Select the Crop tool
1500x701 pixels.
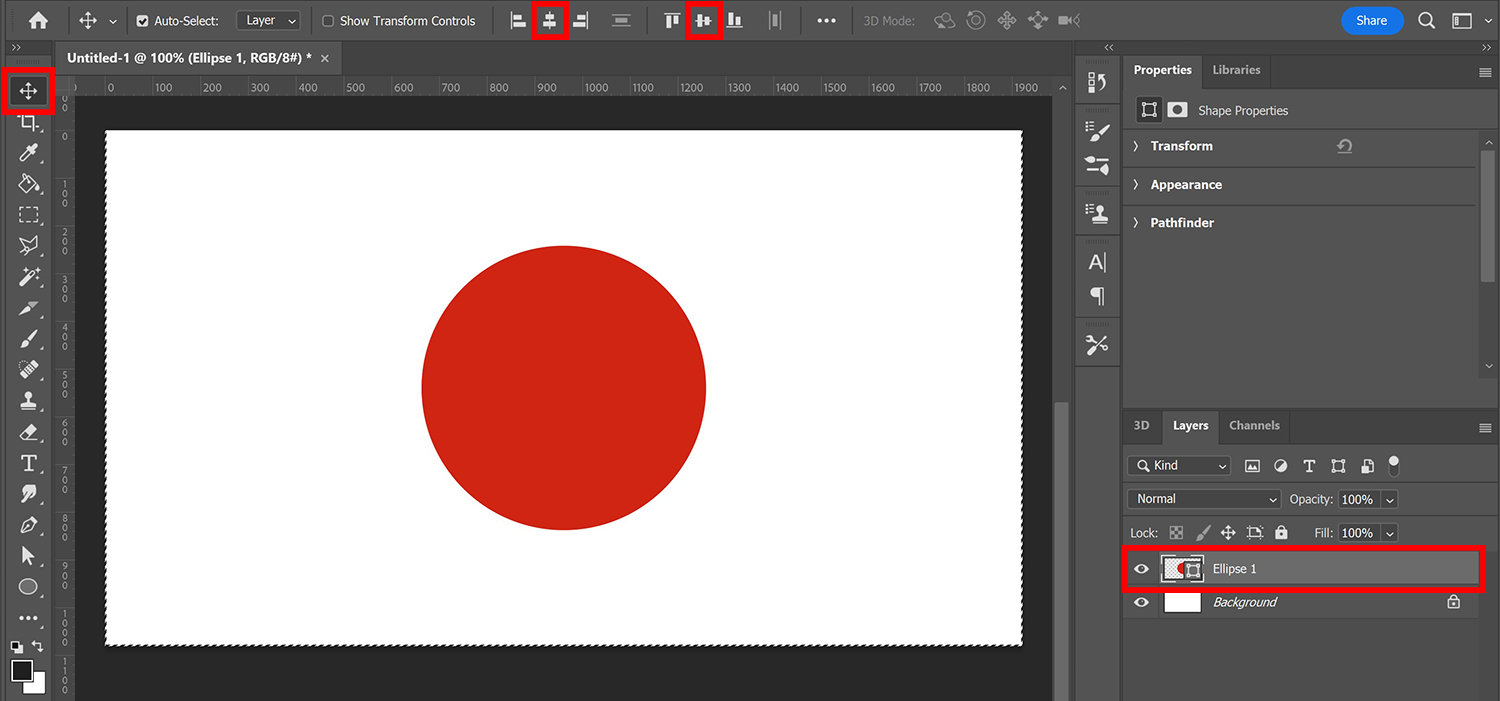[x=28, y=123]
